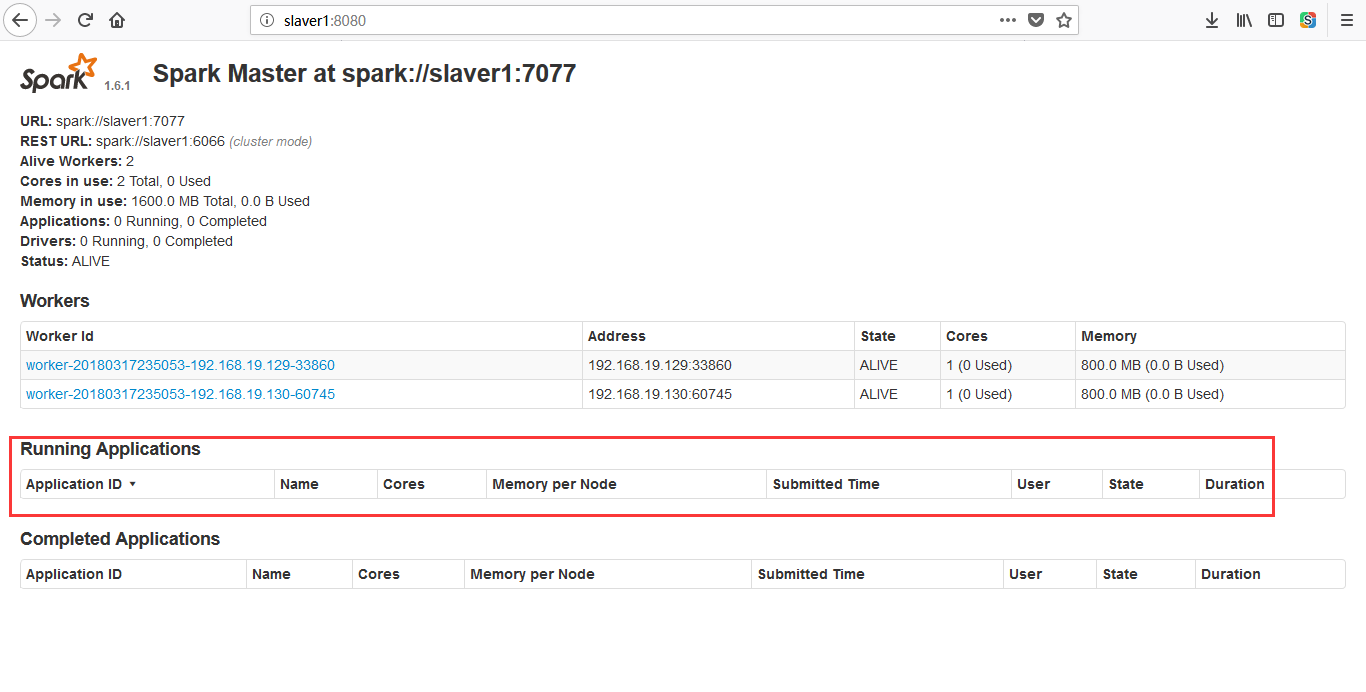This screenshot has width=1366, height=692.
Task: Click ALIVE state of worker 192.168.19.130
Action: (x=879, y=394)
